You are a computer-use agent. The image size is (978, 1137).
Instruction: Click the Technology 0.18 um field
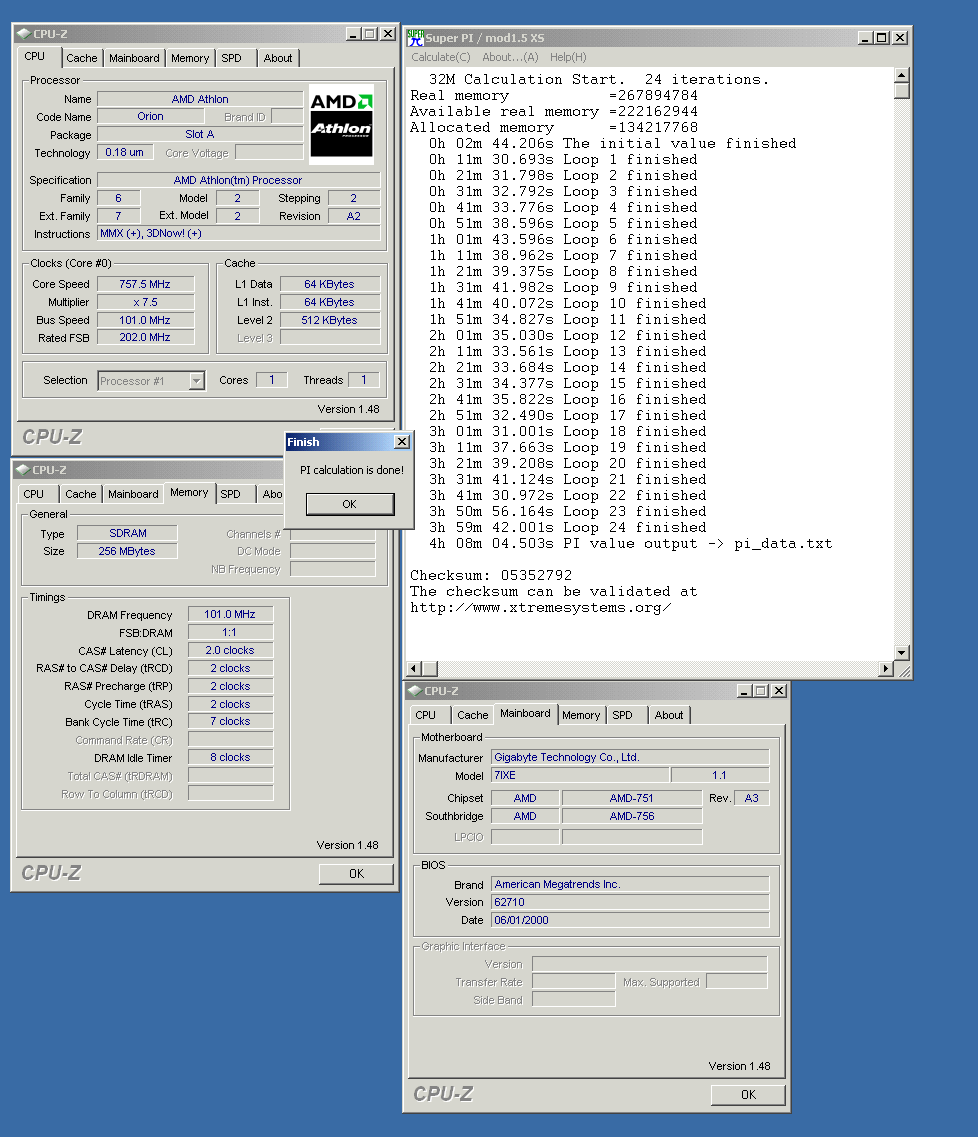pos(125,152)
